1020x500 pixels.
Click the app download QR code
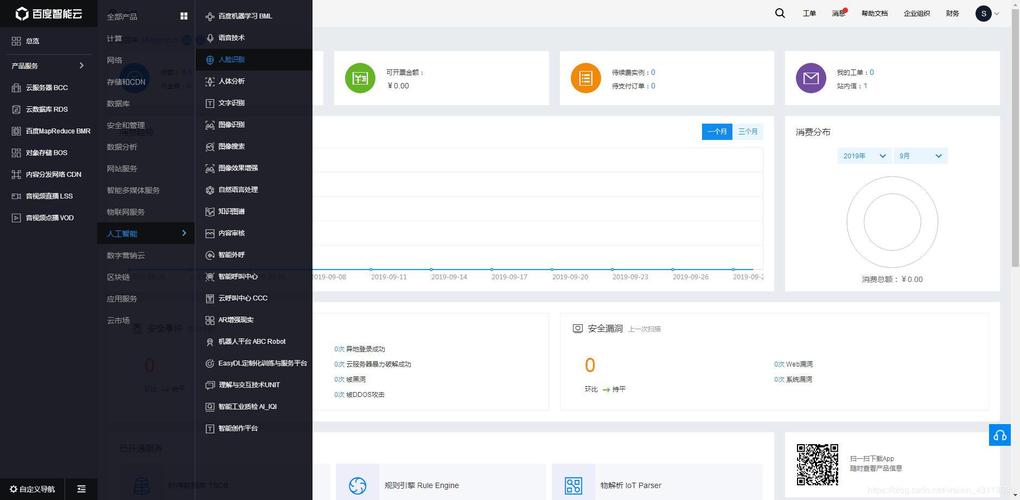[x=818, y=465]
